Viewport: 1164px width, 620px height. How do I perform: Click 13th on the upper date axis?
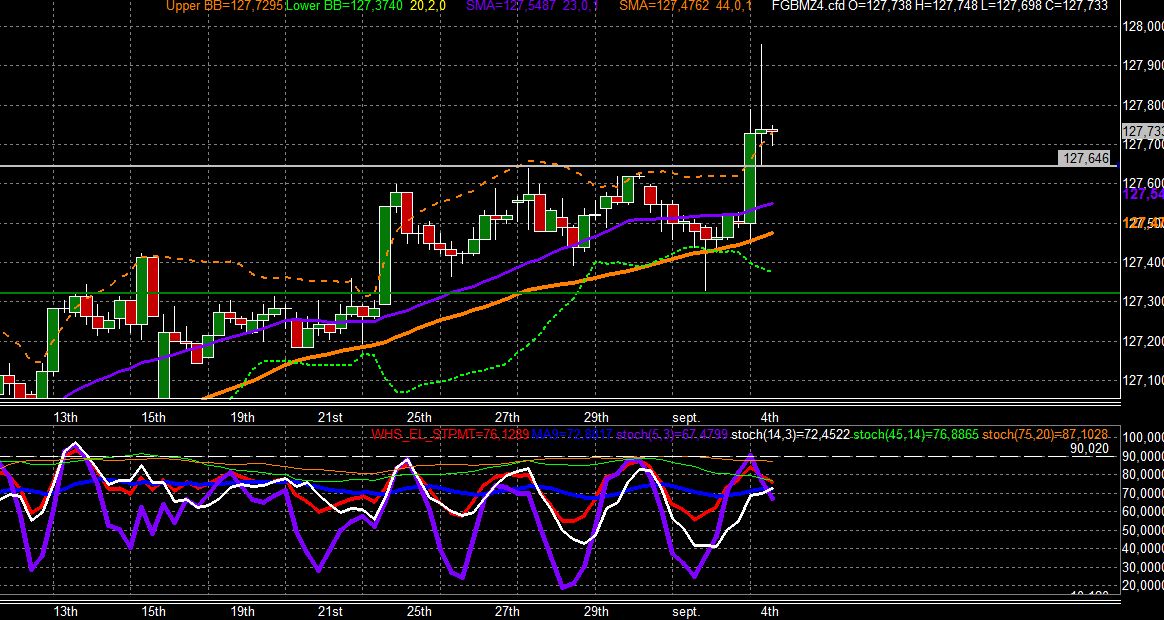(x=65, y=416)
